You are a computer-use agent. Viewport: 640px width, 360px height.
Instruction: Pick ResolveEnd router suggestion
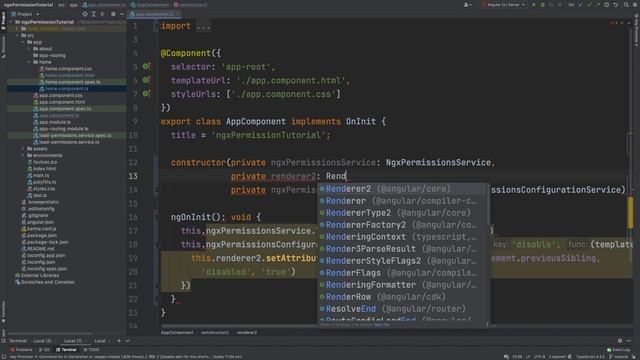coord(402,309)
